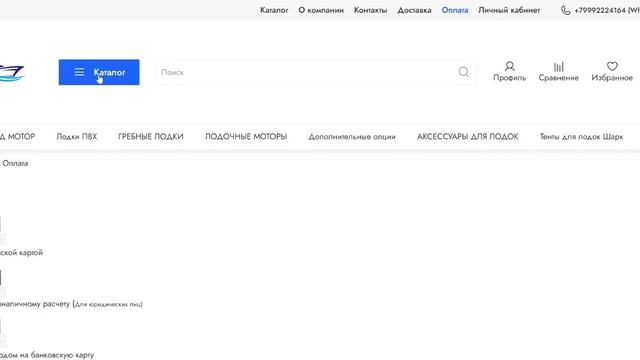Viewport: 640px width, 360px height.
Task: Click the '(Для юридических лиц)' text
Action: pos(108,304)
